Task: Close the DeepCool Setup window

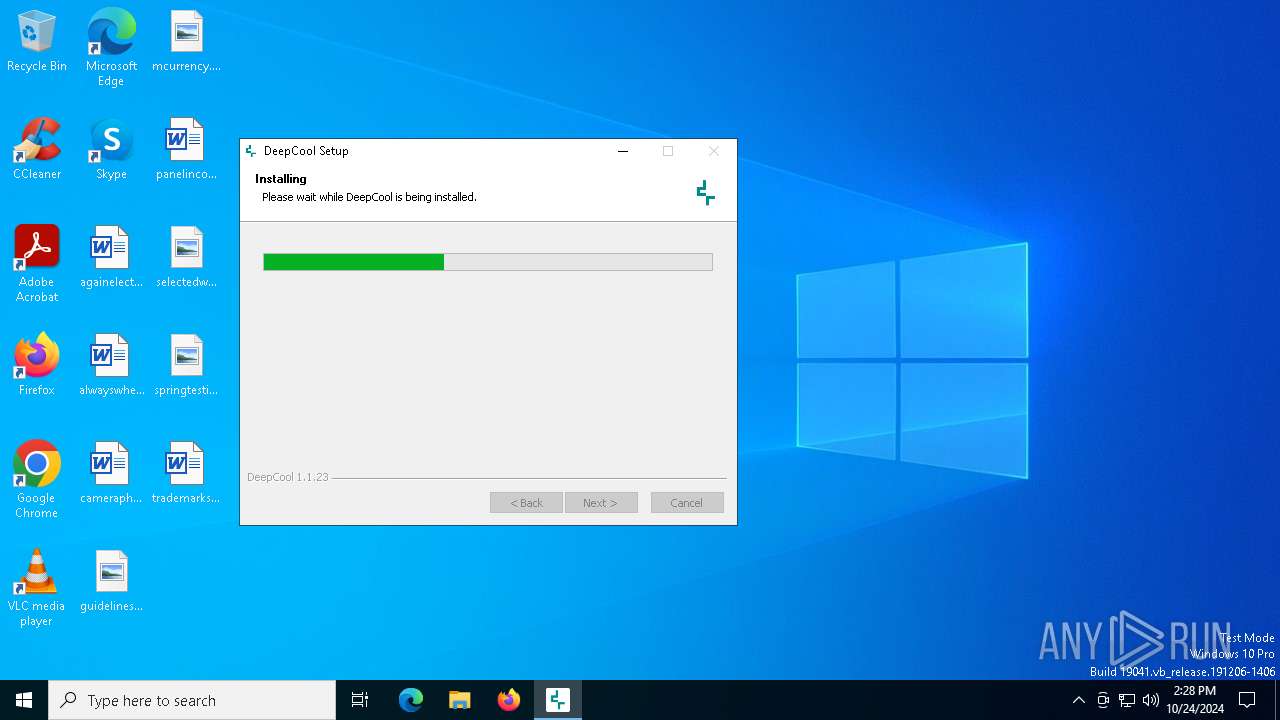Action: coord(714,151)
